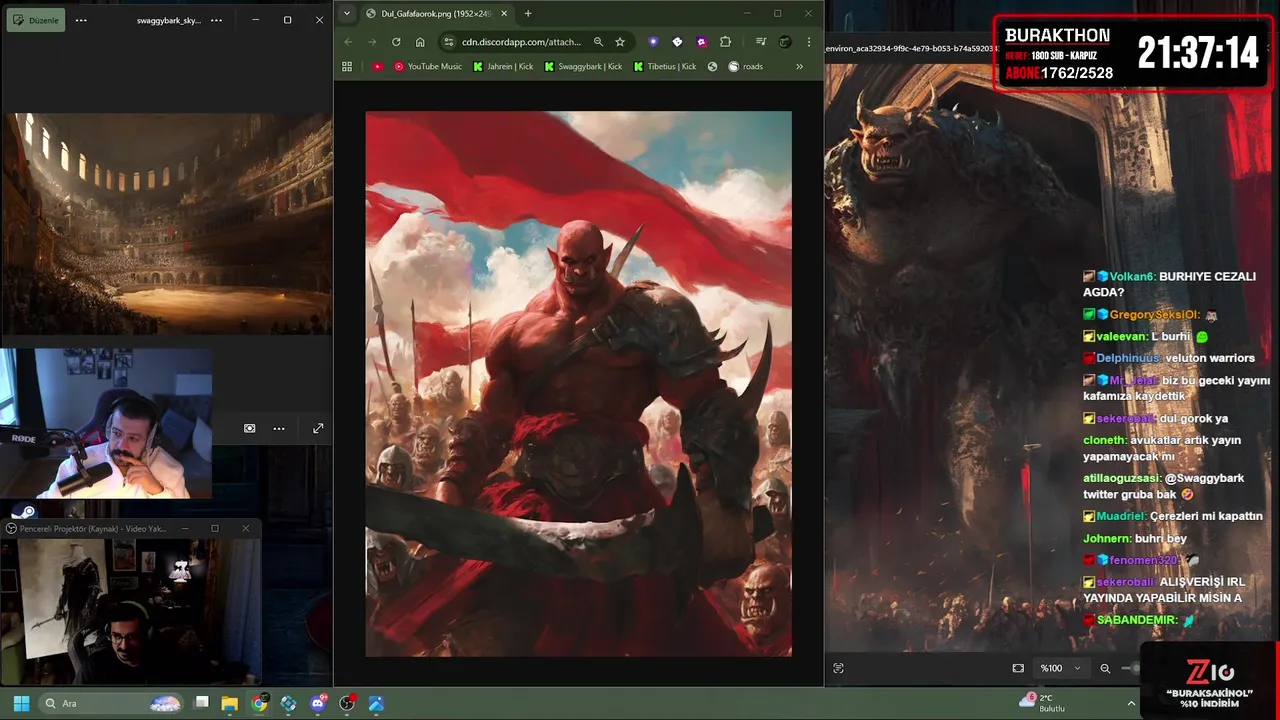This screenshot has height=720, width=1280.
Task: Click the text scan icon in right viewer
Action: [838, 668]
